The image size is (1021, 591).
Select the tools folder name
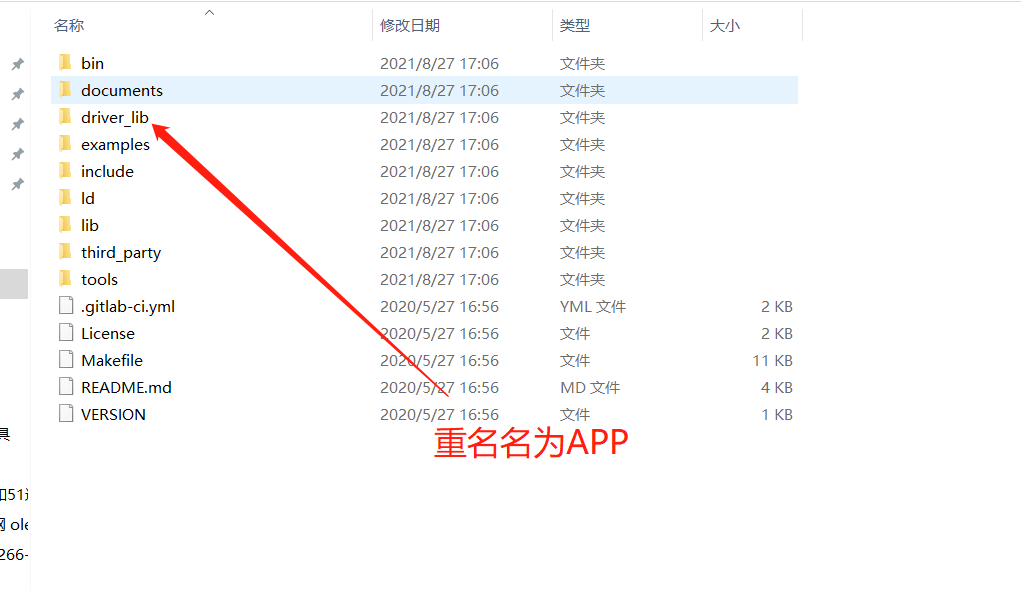coord(100,279)
